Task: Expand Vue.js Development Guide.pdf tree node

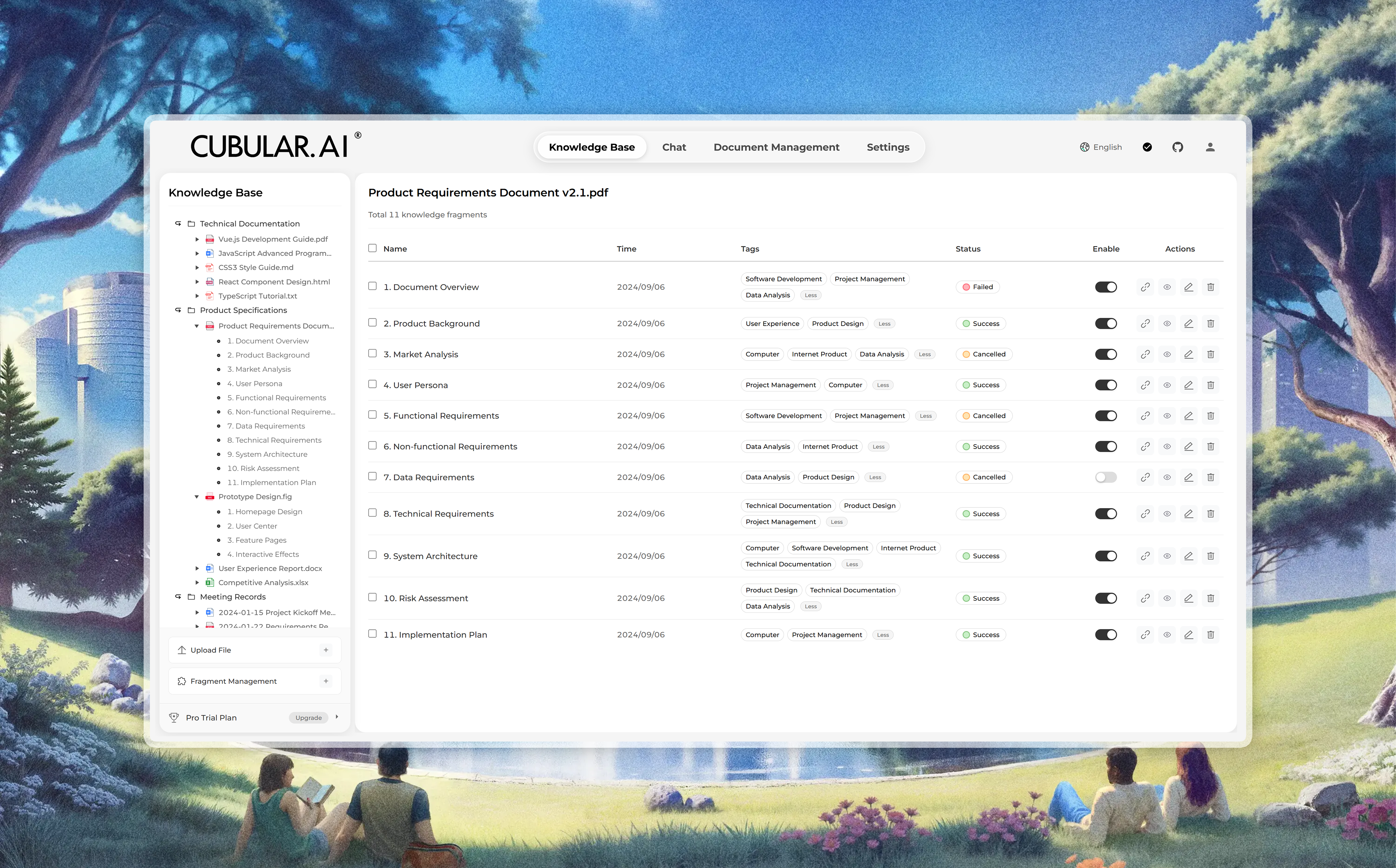Action: 197,239
